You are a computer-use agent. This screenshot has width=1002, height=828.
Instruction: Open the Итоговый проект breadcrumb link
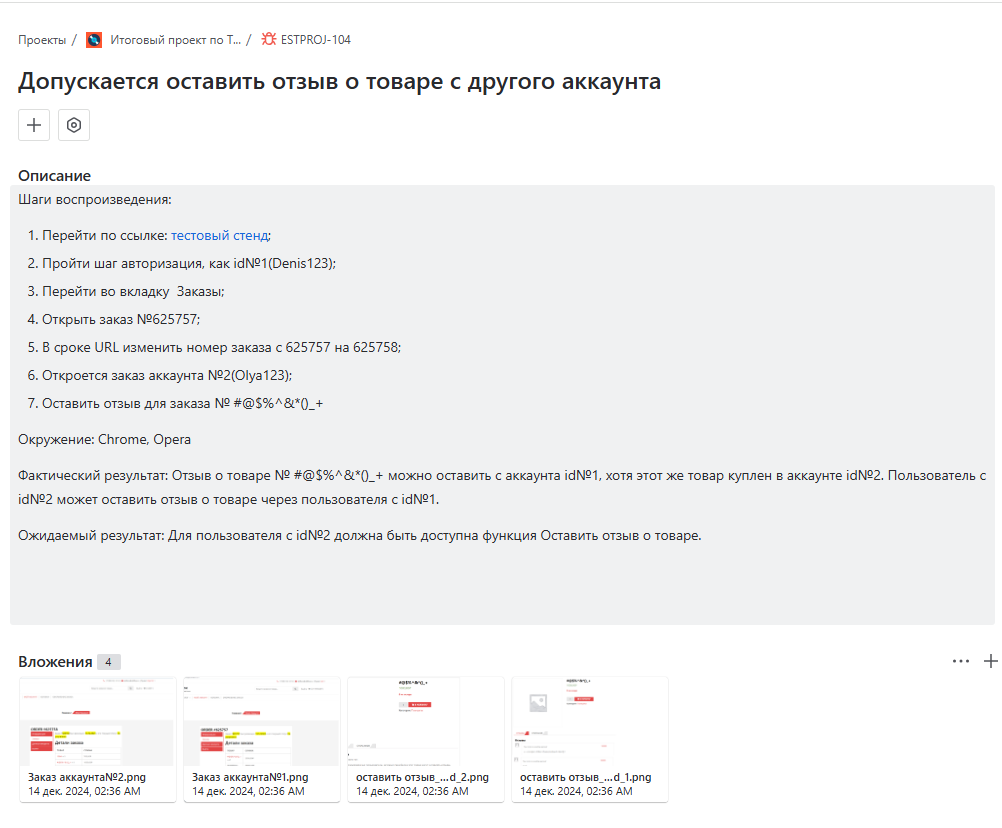point(175,40)
